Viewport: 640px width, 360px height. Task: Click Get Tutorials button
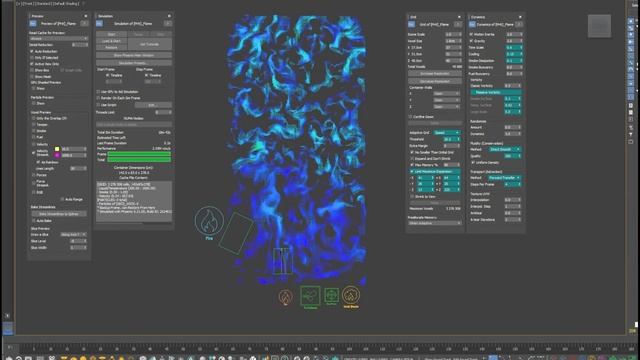[x=149, y=44]
